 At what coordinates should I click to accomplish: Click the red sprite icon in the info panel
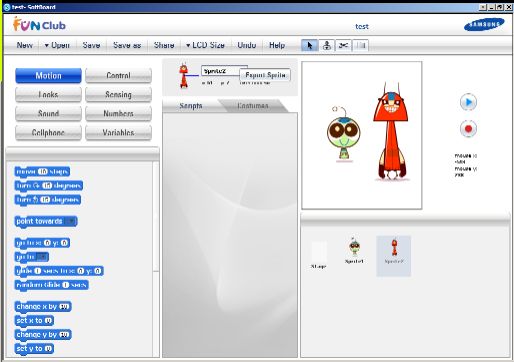click(184, 76)
